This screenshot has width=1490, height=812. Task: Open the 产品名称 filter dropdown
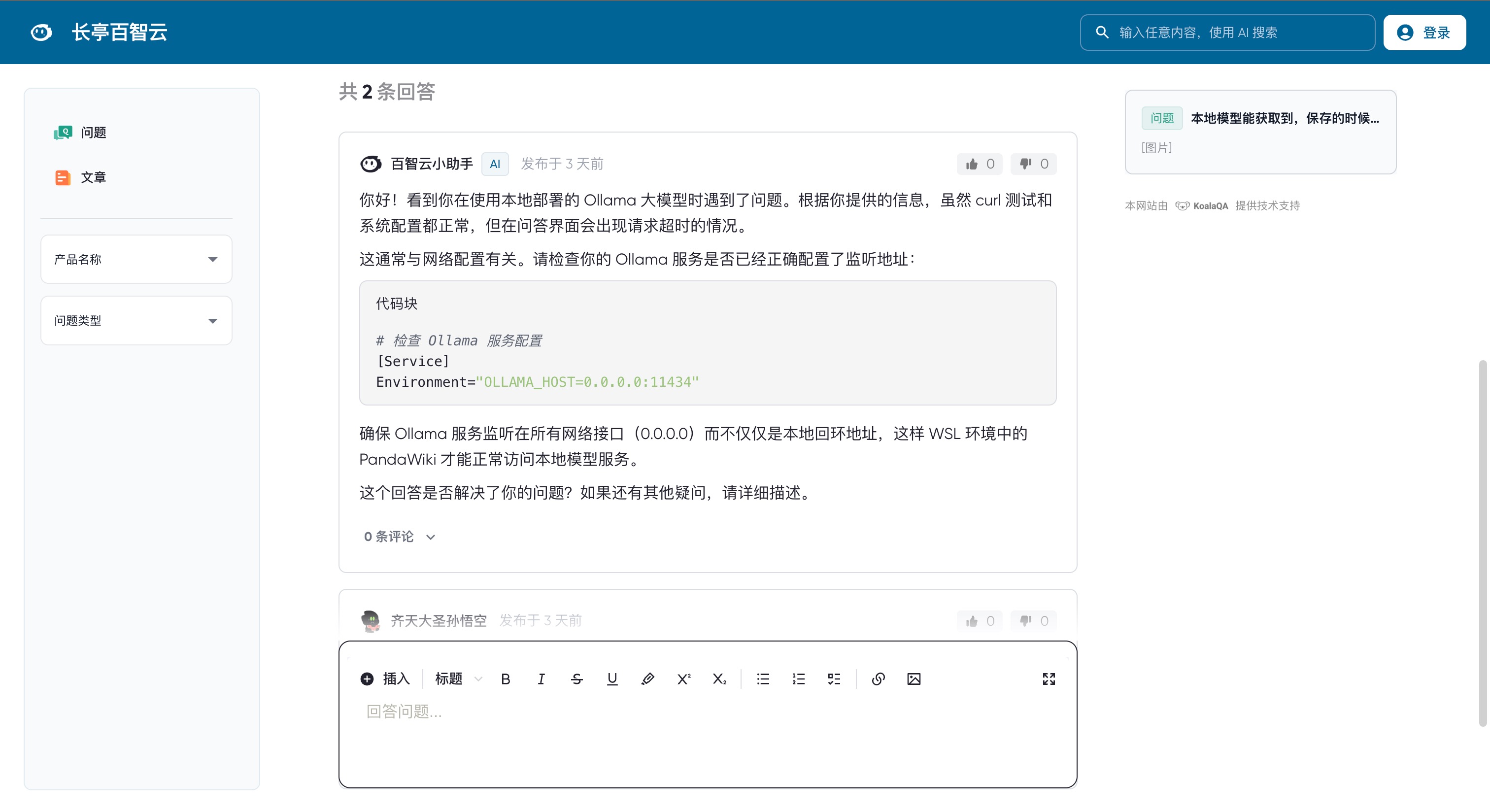pos(136,259)
